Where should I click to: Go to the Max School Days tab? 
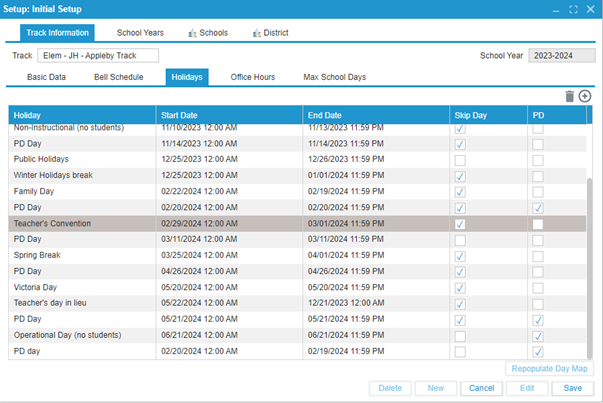[333, 76]
